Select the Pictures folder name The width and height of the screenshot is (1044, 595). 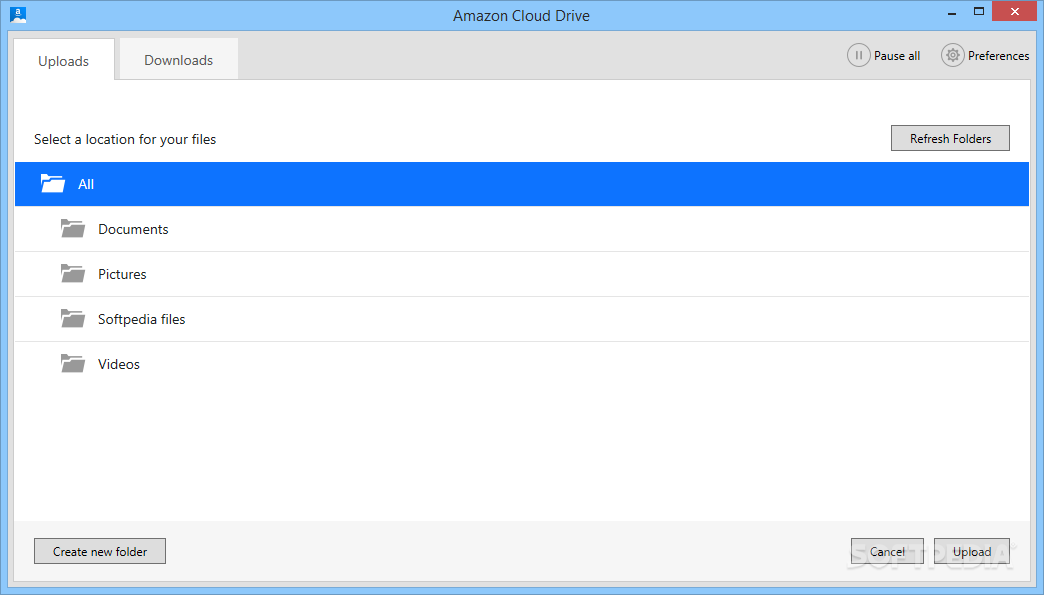[122, 274]
